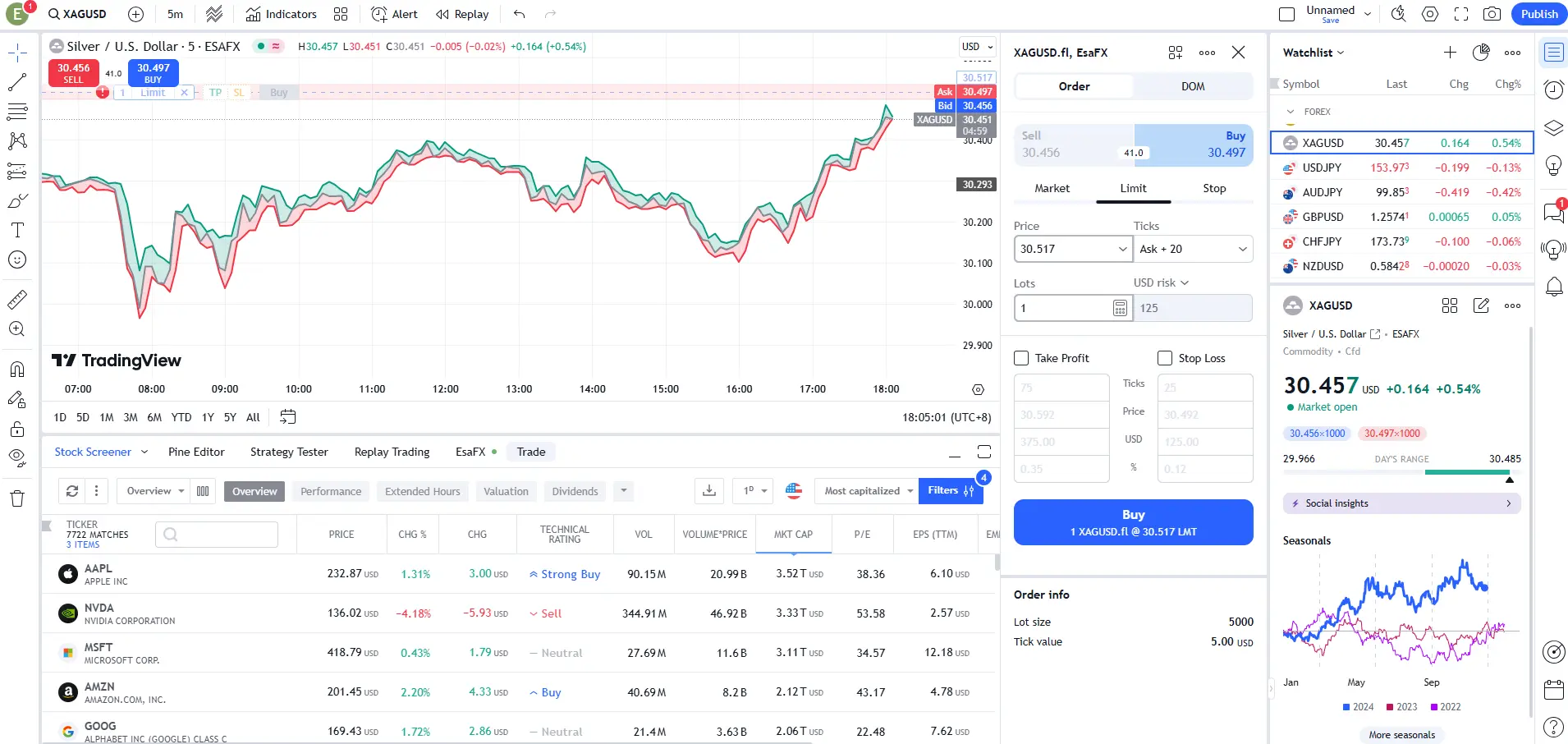Enable the Take Profit checkbox
This screenshot has height=744, width=1568.
pos(1021,358)
